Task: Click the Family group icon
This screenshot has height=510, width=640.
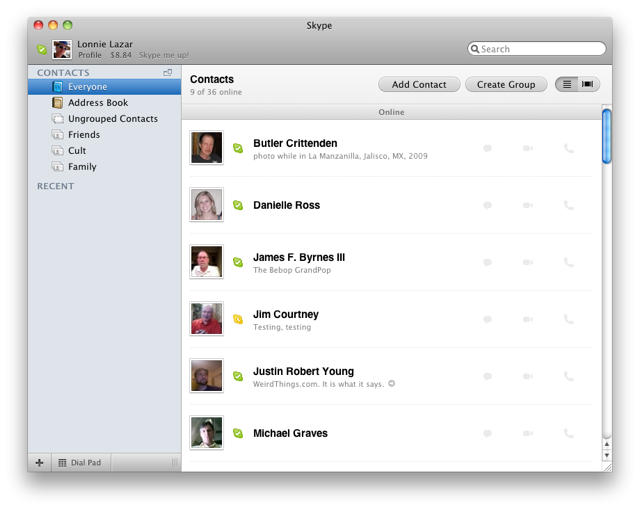Action: pos(58,166)
